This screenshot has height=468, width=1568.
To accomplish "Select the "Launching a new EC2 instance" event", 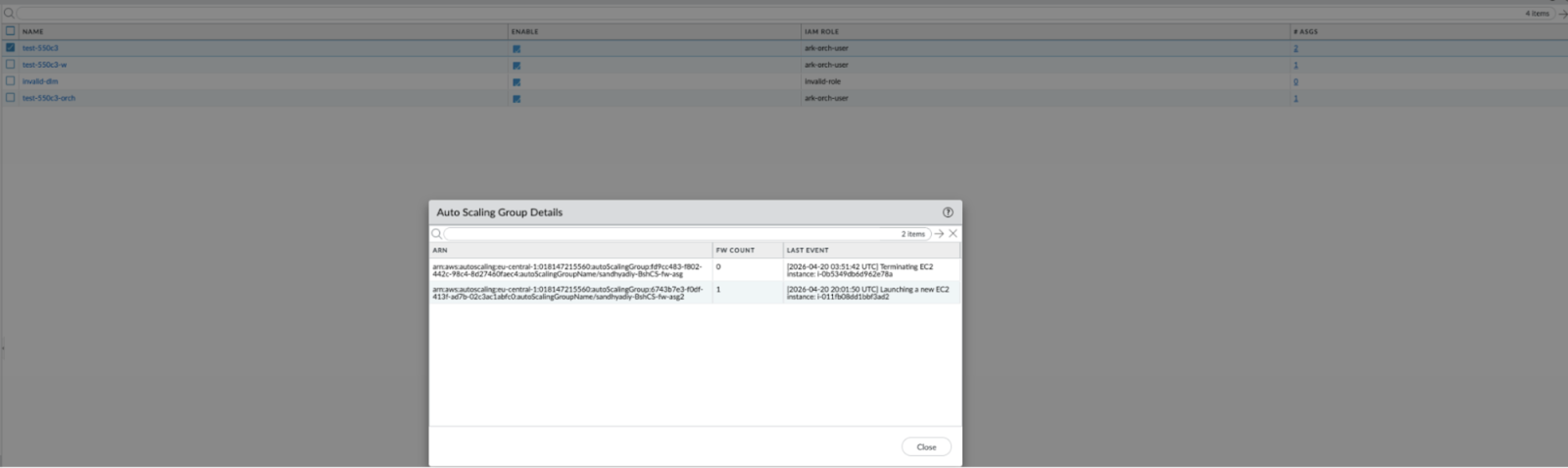I will [x=867, y=293].
